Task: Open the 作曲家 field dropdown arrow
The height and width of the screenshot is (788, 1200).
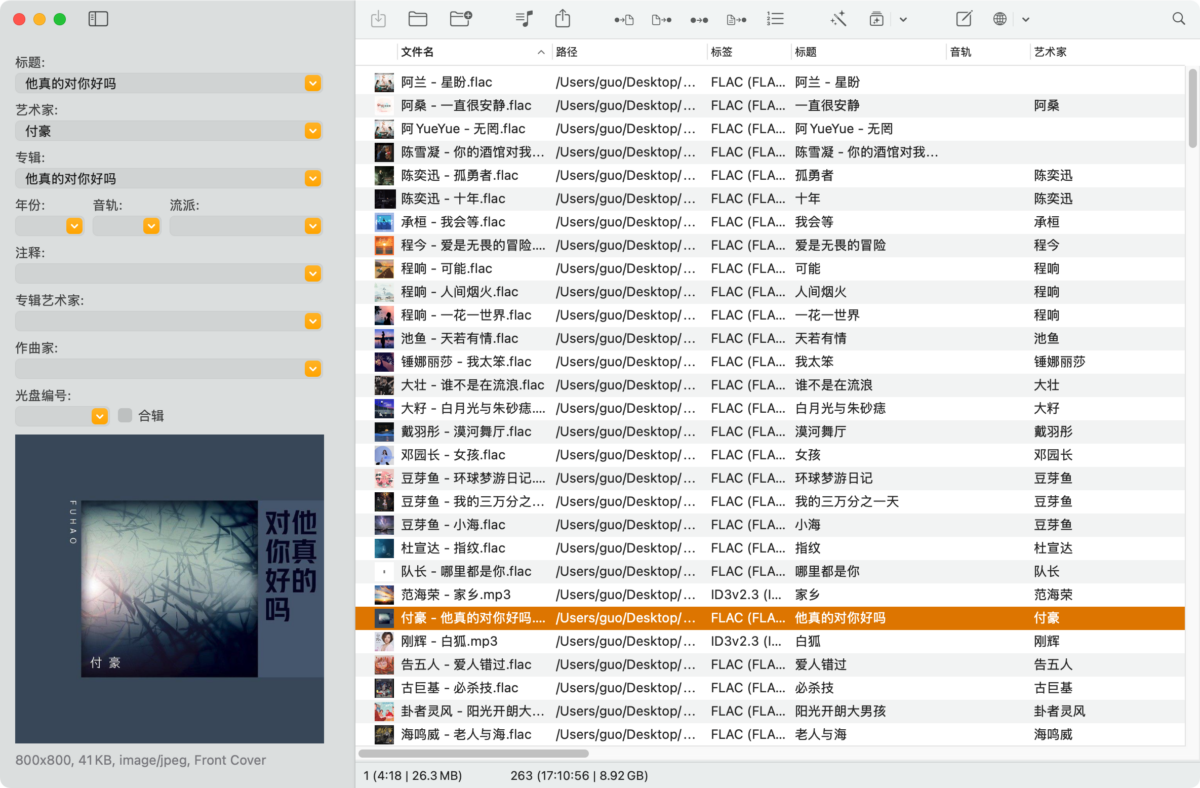Action: 313,368
